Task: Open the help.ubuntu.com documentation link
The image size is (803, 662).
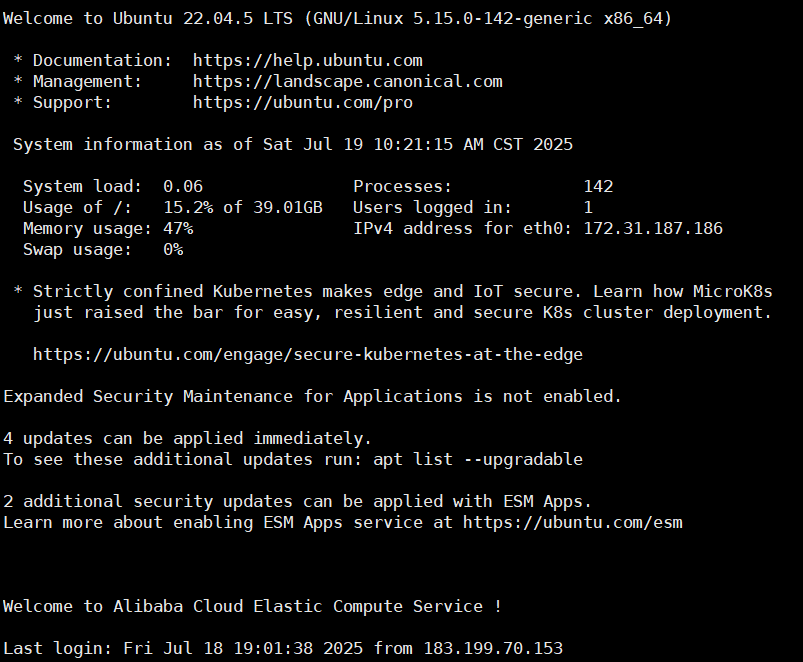Action: pos(307,60)
